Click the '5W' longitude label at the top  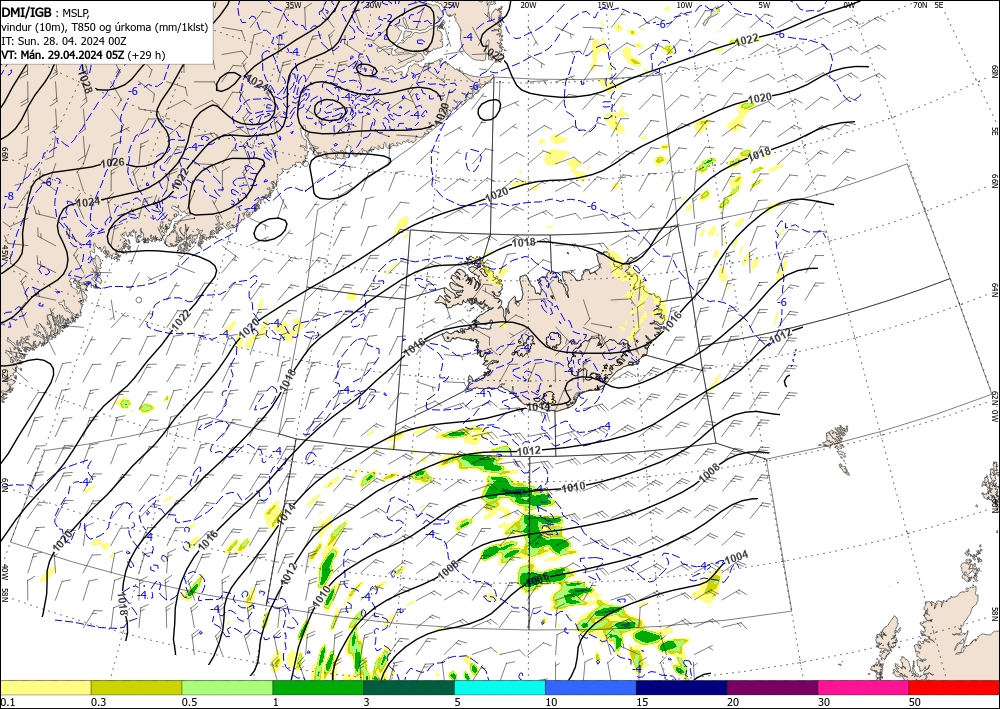click(x=764, y=5)
